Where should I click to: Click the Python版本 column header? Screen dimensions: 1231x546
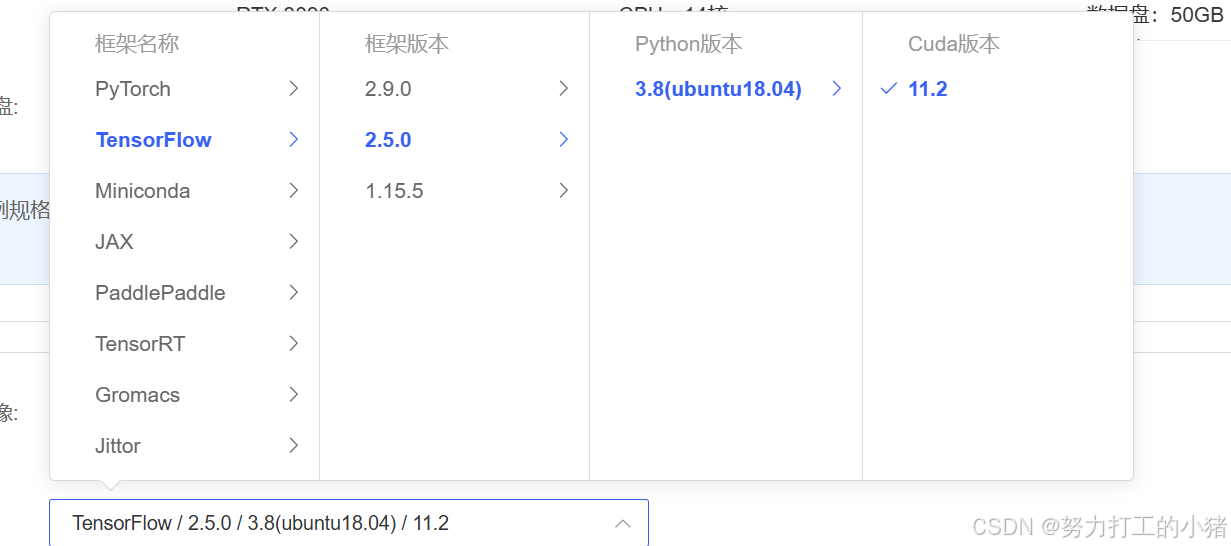click(689, 44)
